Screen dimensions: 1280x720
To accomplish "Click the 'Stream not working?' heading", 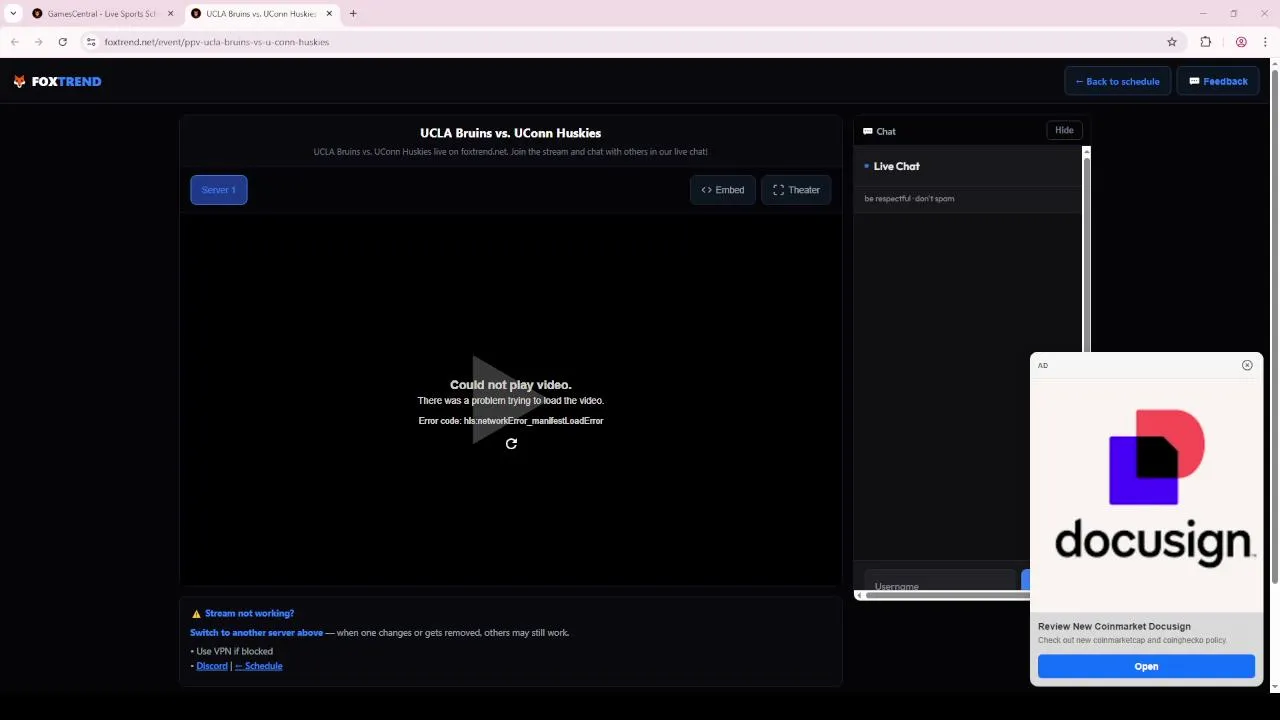I will pyautogui.click(x=249, y=614).
